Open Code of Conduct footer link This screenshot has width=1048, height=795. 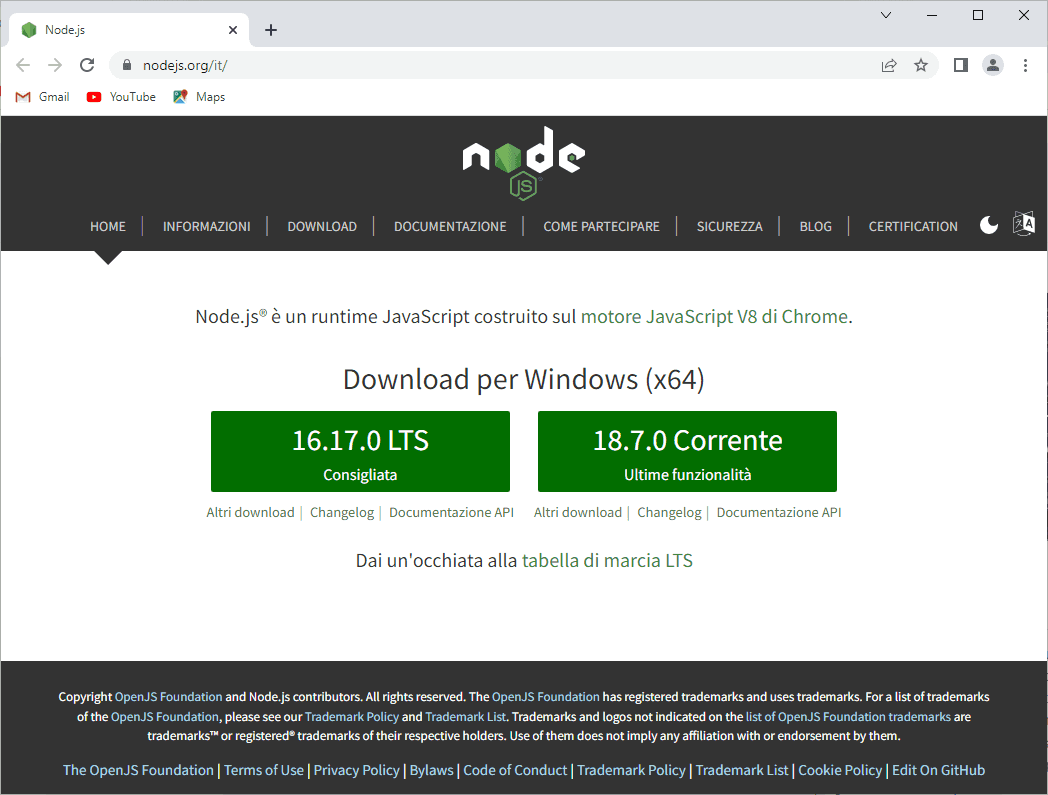[515, 770]
